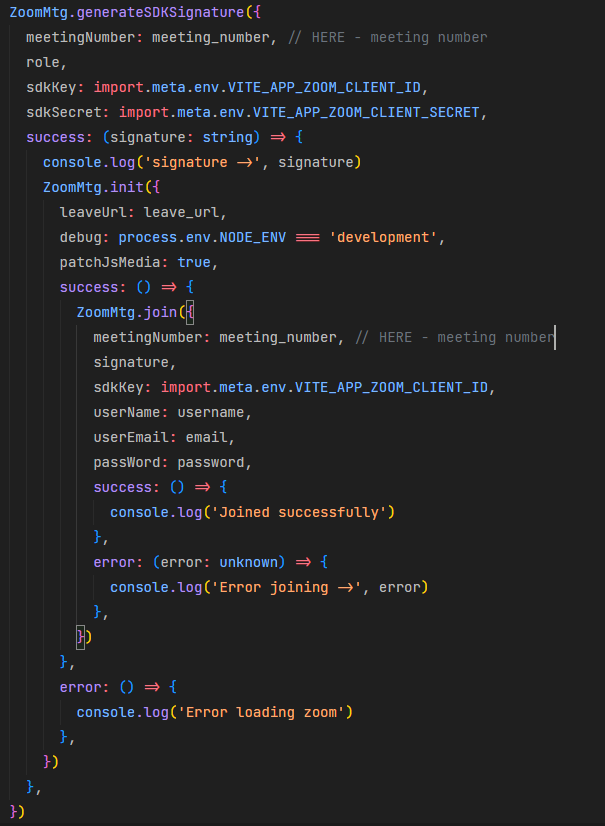Viewport: 605px width, 826px height.
Task: Click the debug property key
Action: pyautogui.click(x=81, y=237)
